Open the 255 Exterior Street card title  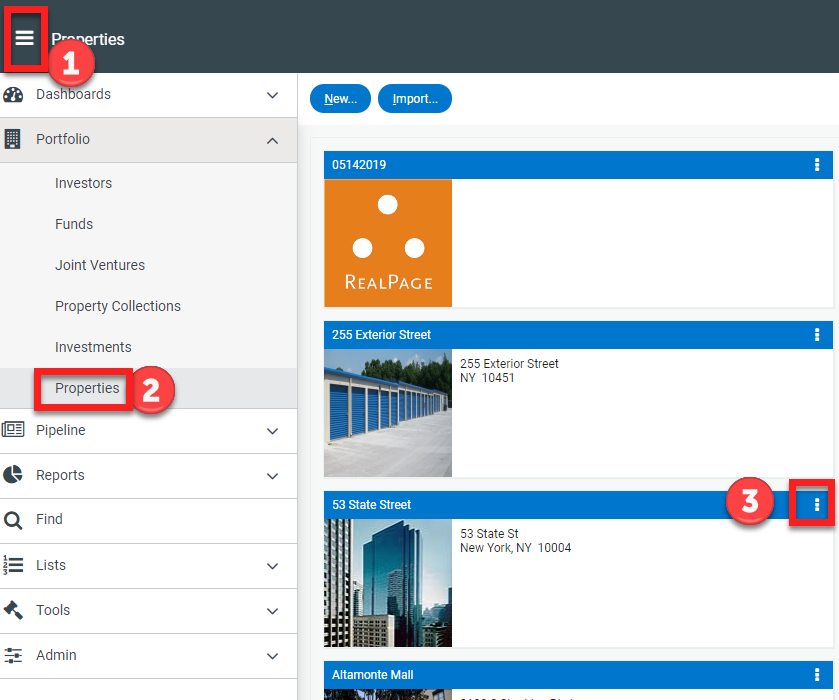[381, 335]
